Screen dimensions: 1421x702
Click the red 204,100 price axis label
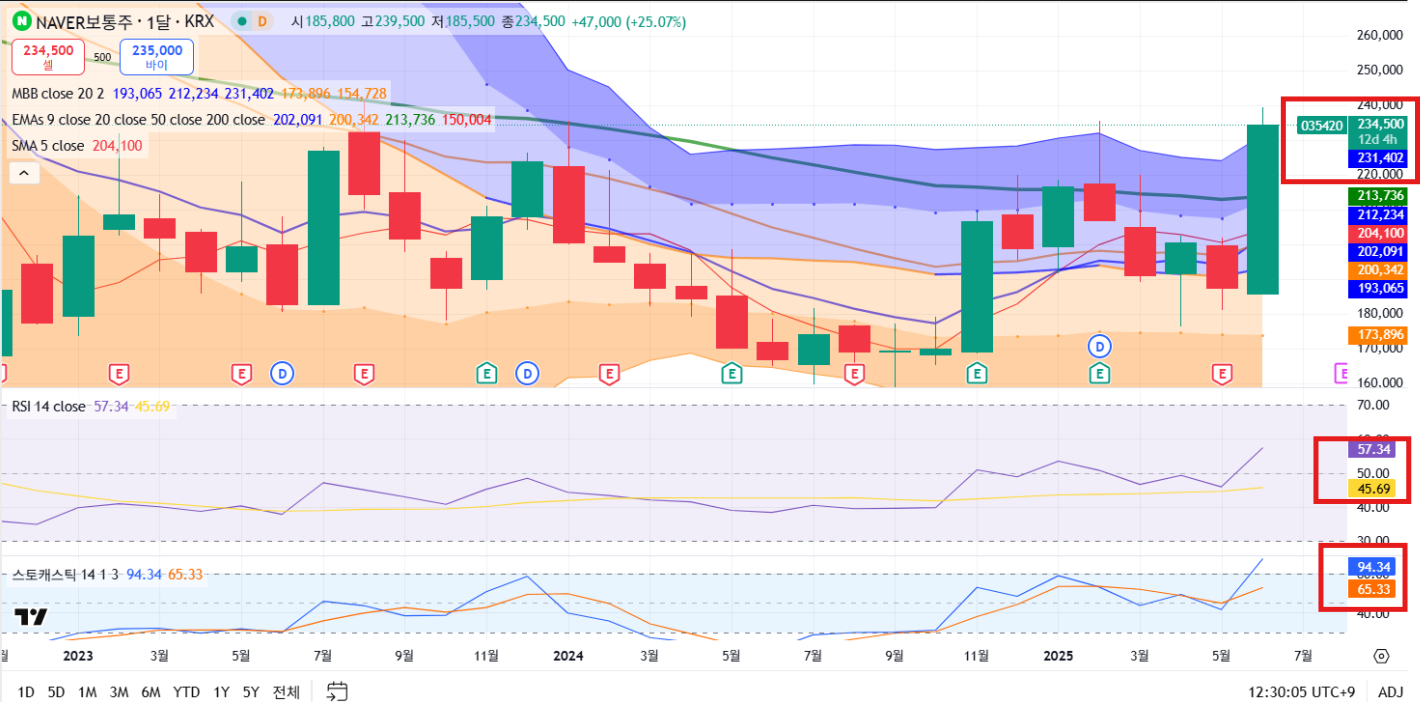coord(1378,233)
